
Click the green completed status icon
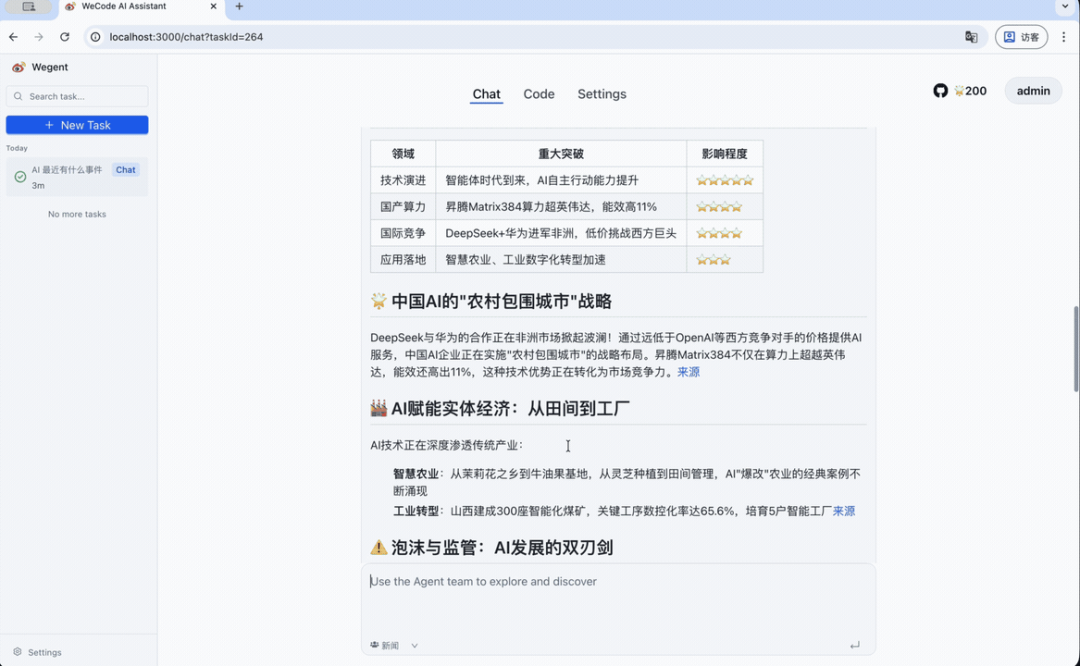(20, 177)
